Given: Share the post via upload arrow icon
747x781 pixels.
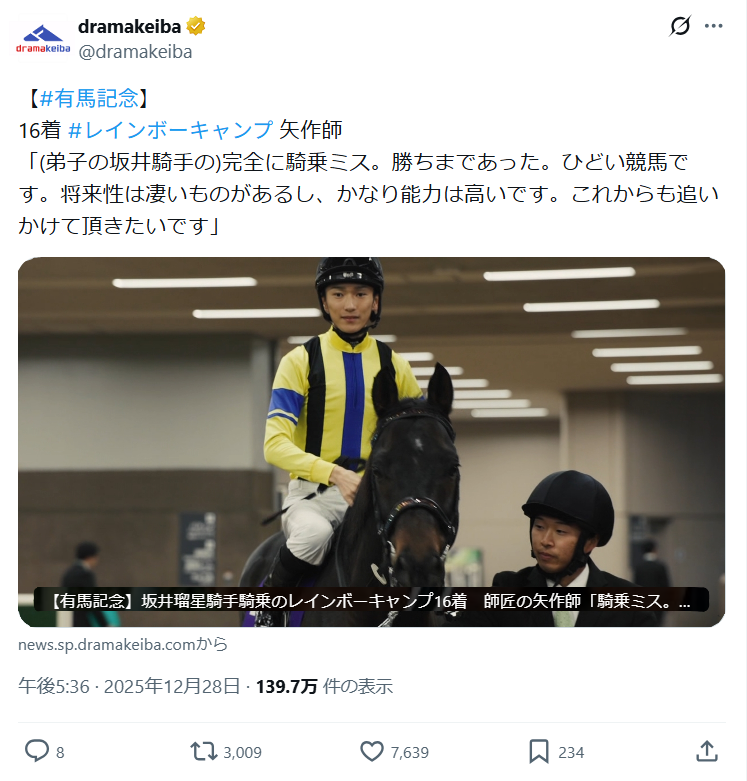Looking at the screenshot, I should click(x=707, y=751).
